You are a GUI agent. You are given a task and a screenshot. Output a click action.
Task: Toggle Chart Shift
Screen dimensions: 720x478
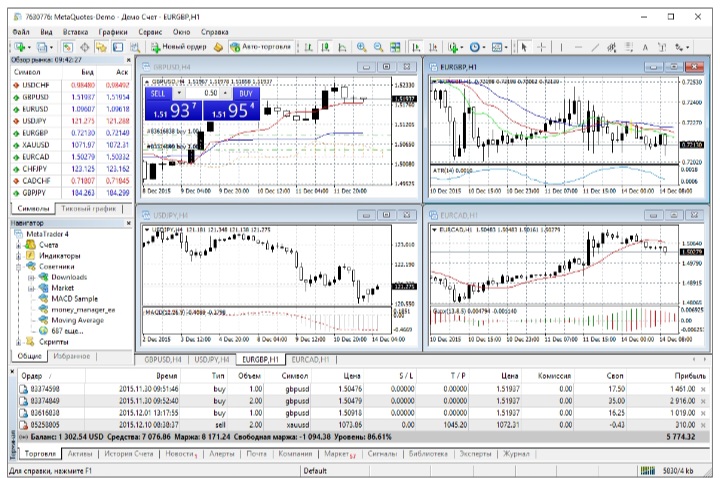point(433,47)
